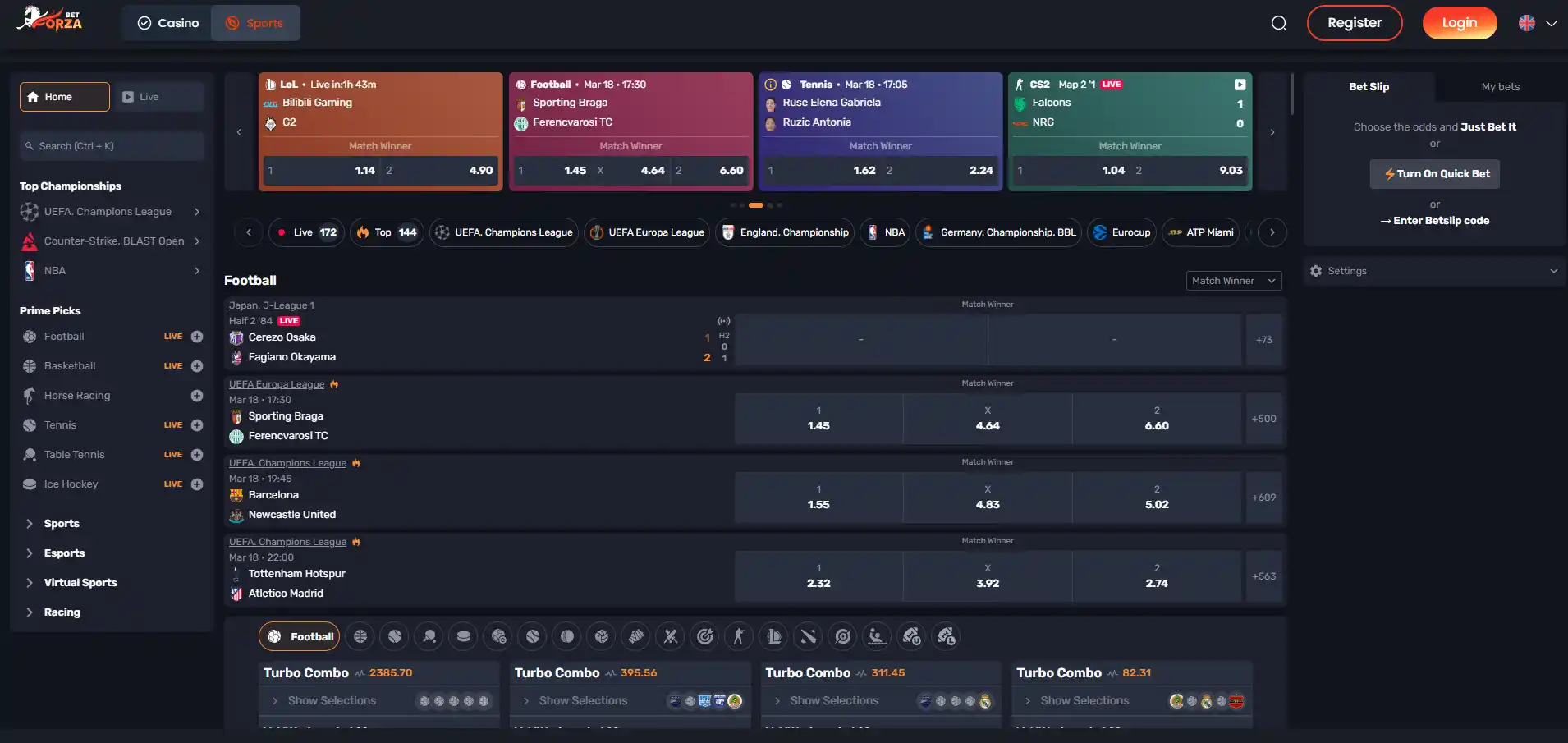Image resolution: width=1568 pixels, height=743 pixels.
Task: Select the table tennis icon in the Turbo Combo sport row
Action: (429, 636)
